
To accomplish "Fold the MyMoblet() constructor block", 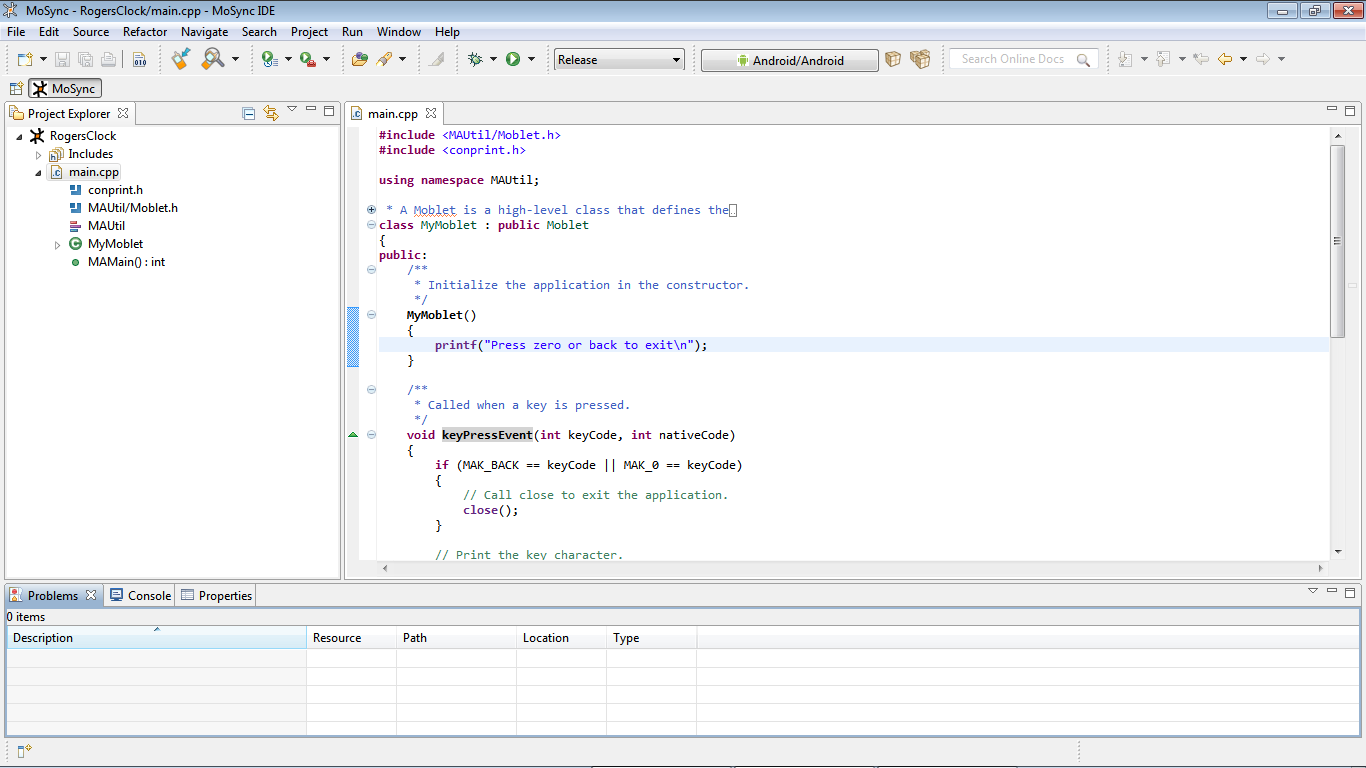I will 371,315.
